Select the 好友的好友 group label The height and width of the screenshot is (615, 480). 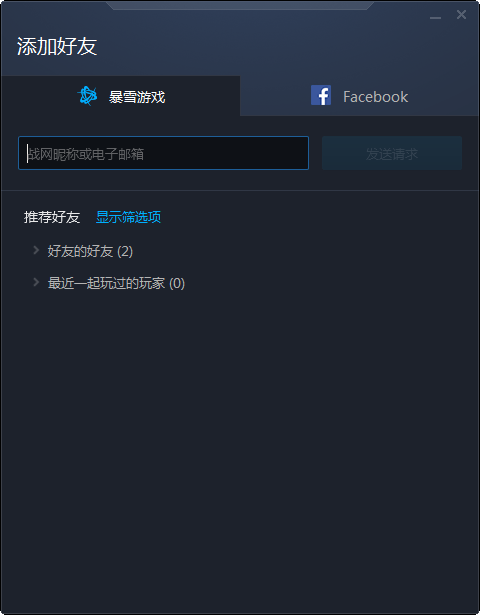(80, 251)
